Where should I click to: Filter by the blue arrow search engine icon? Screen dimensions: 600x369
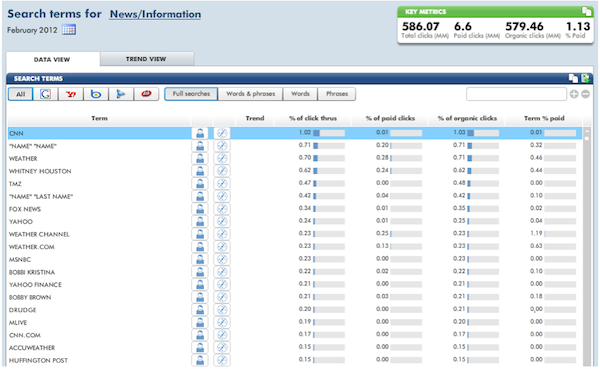[x=121, y=94]
